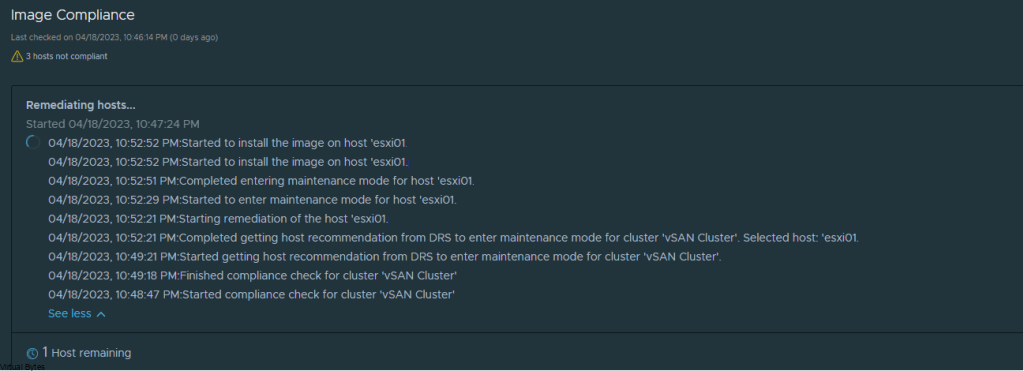
Task: Select the Completed entering maintenance mode entry
Action: click(261, 181)
